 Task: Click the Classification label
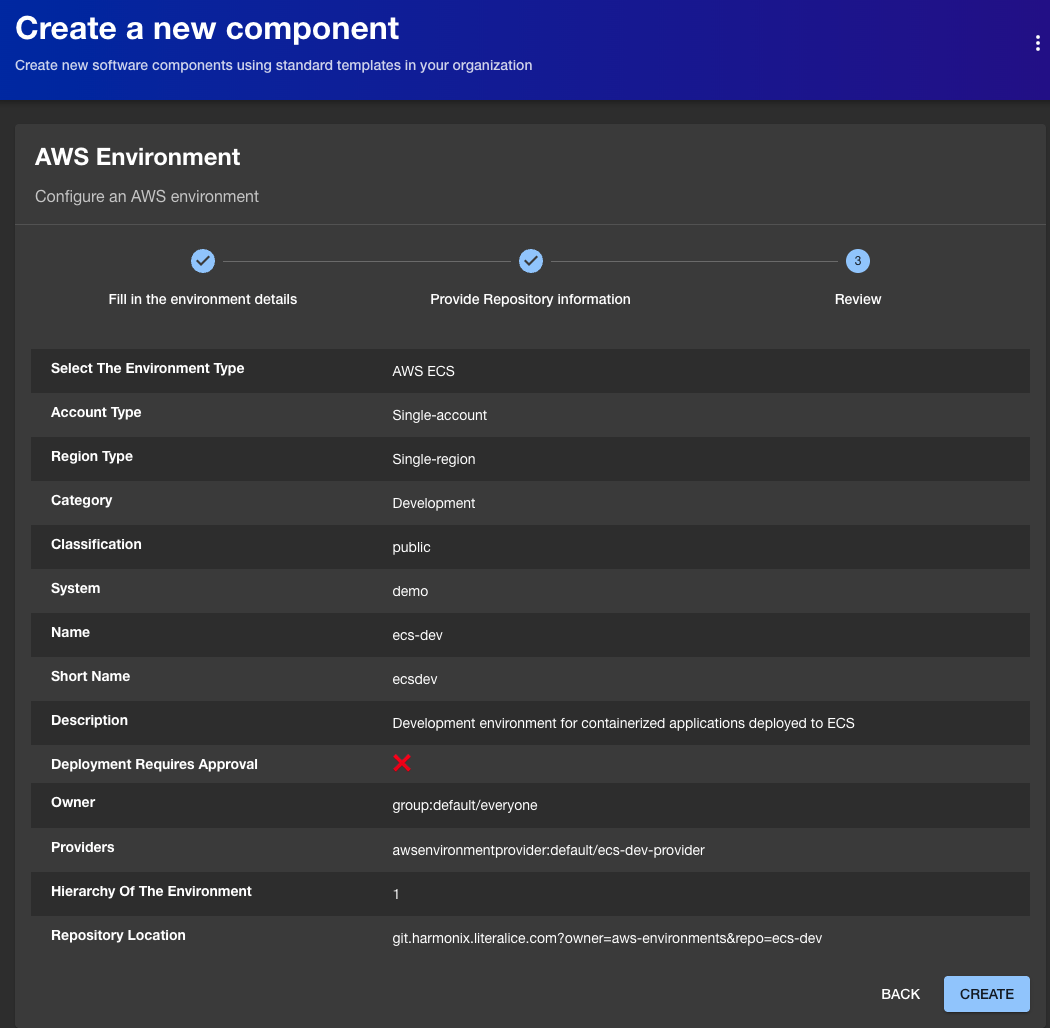coord(96,544)
